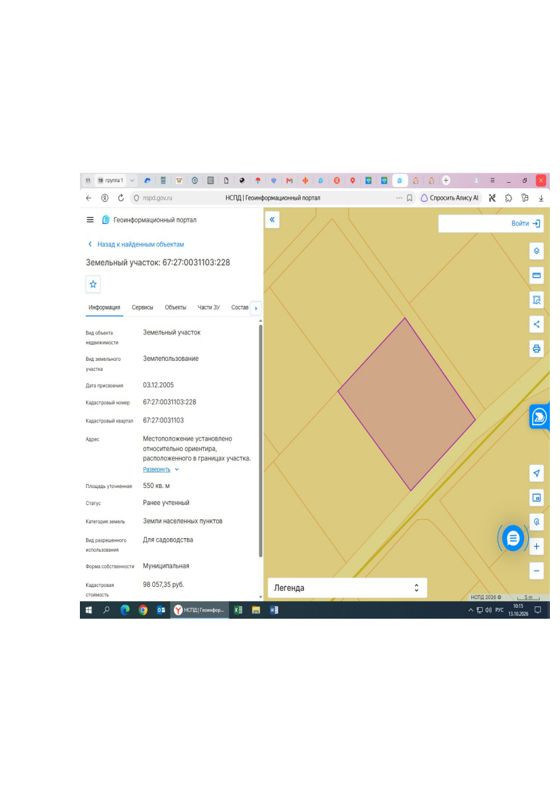Click the Геоинформационный портал logo
This screenshot has height=792, width=560.
(149, 220)
